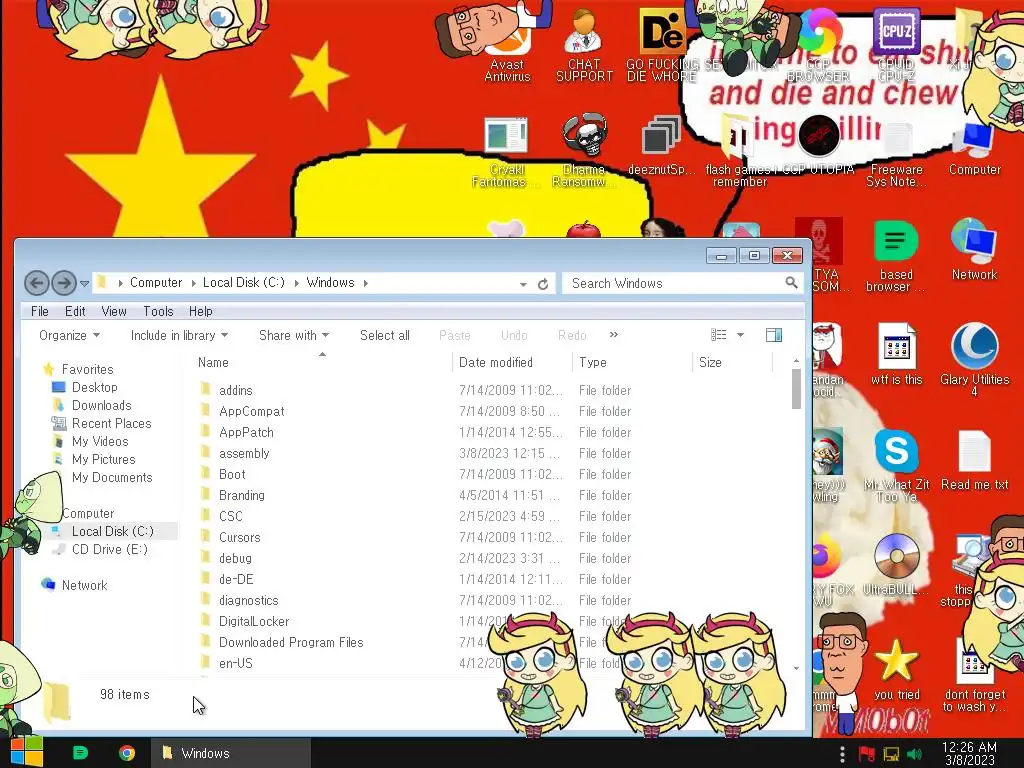
Task: Open the Share with dropdown
Action: pyautogui.click(x=294, y=335)
